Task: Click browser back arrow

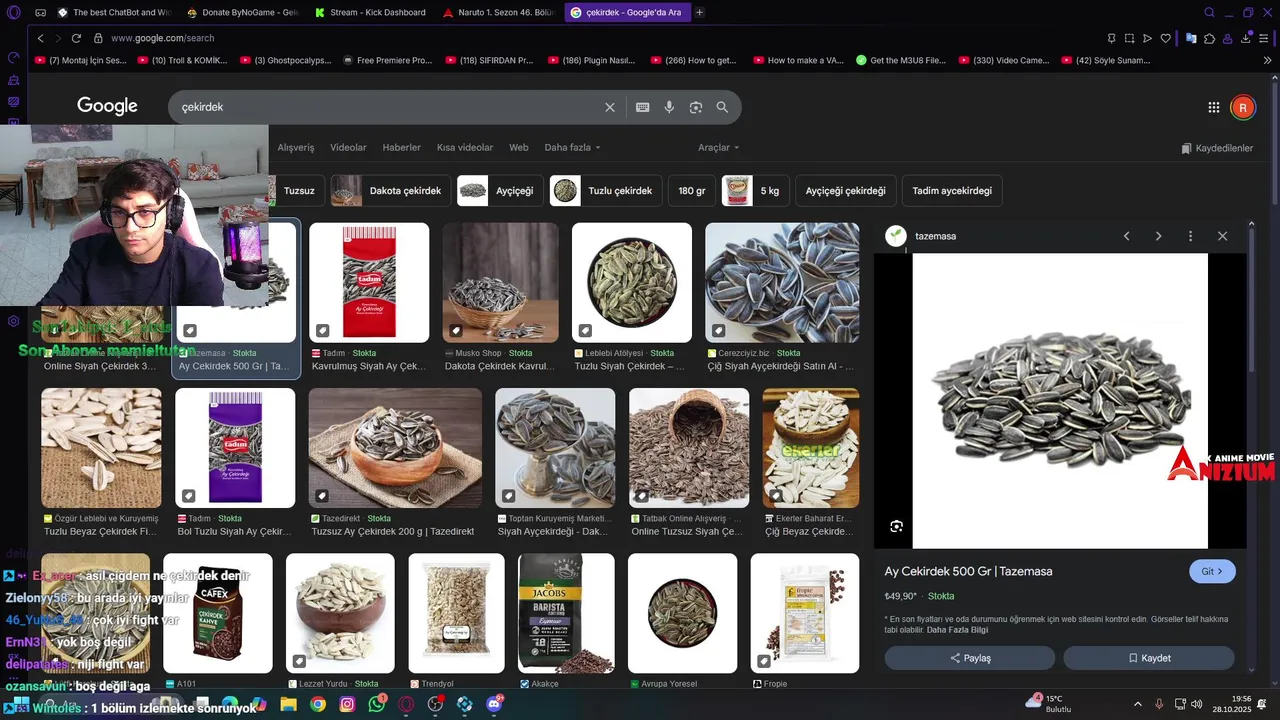Action: 41,38
